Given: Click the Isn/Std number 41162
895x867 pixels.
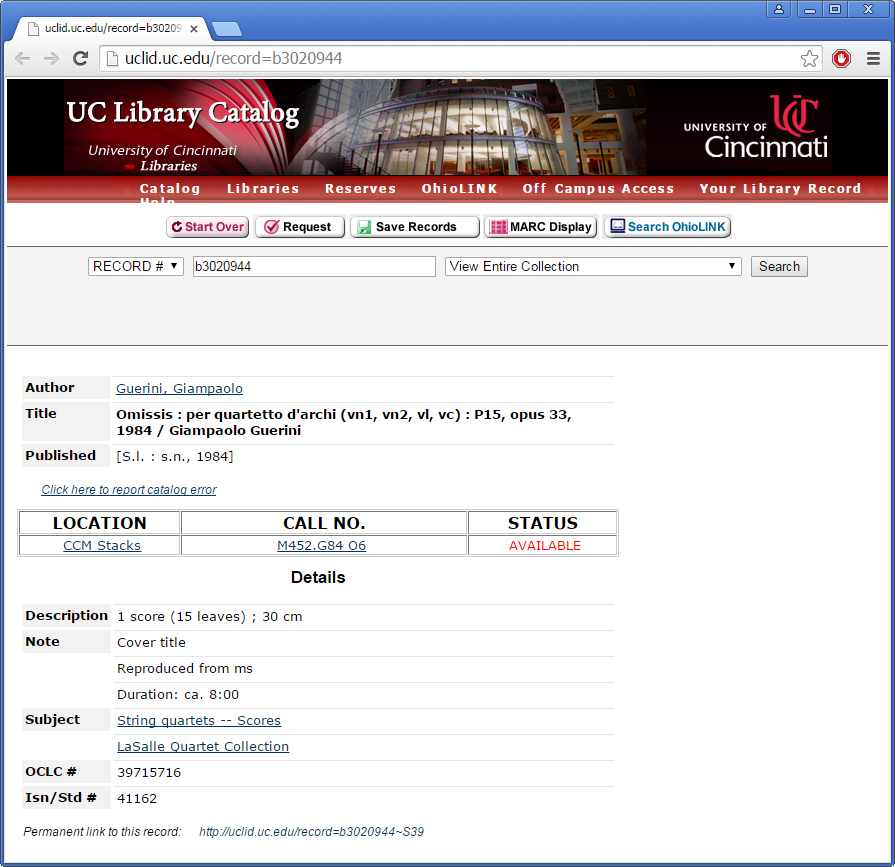Looking at the screenshot, I should pyautogui.click(x=137, y=799).
